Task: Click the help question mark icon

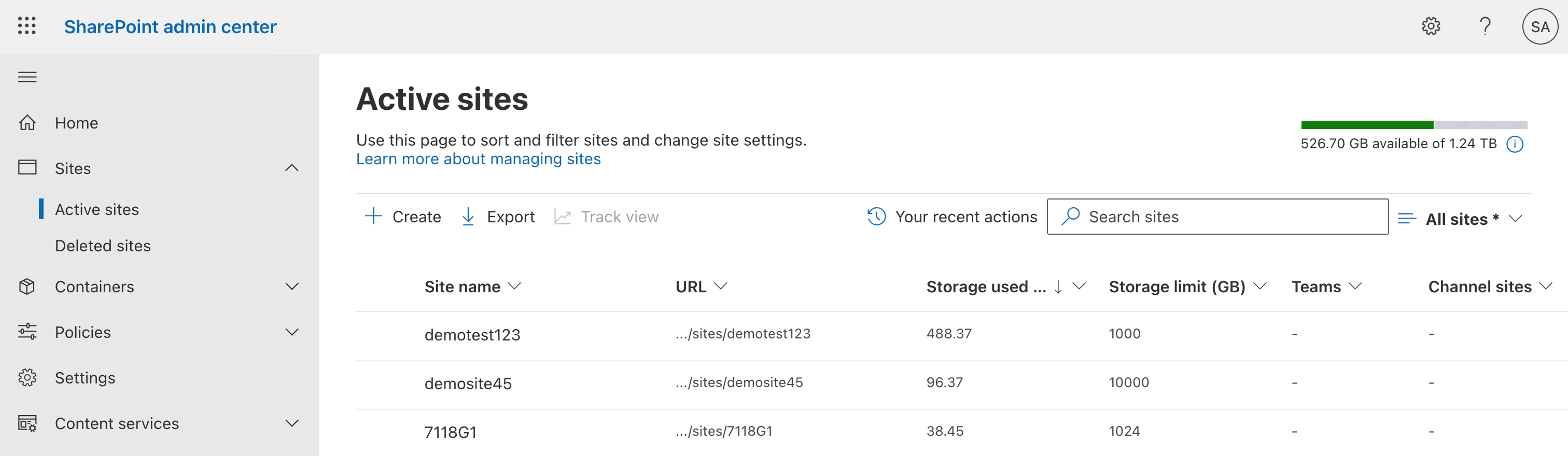Action: tap(1485, 26)
